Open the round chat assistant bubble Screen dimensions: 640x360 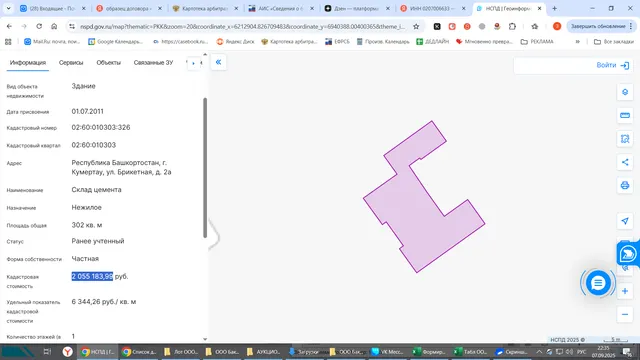pyautogui.click(x=598, y=282)
